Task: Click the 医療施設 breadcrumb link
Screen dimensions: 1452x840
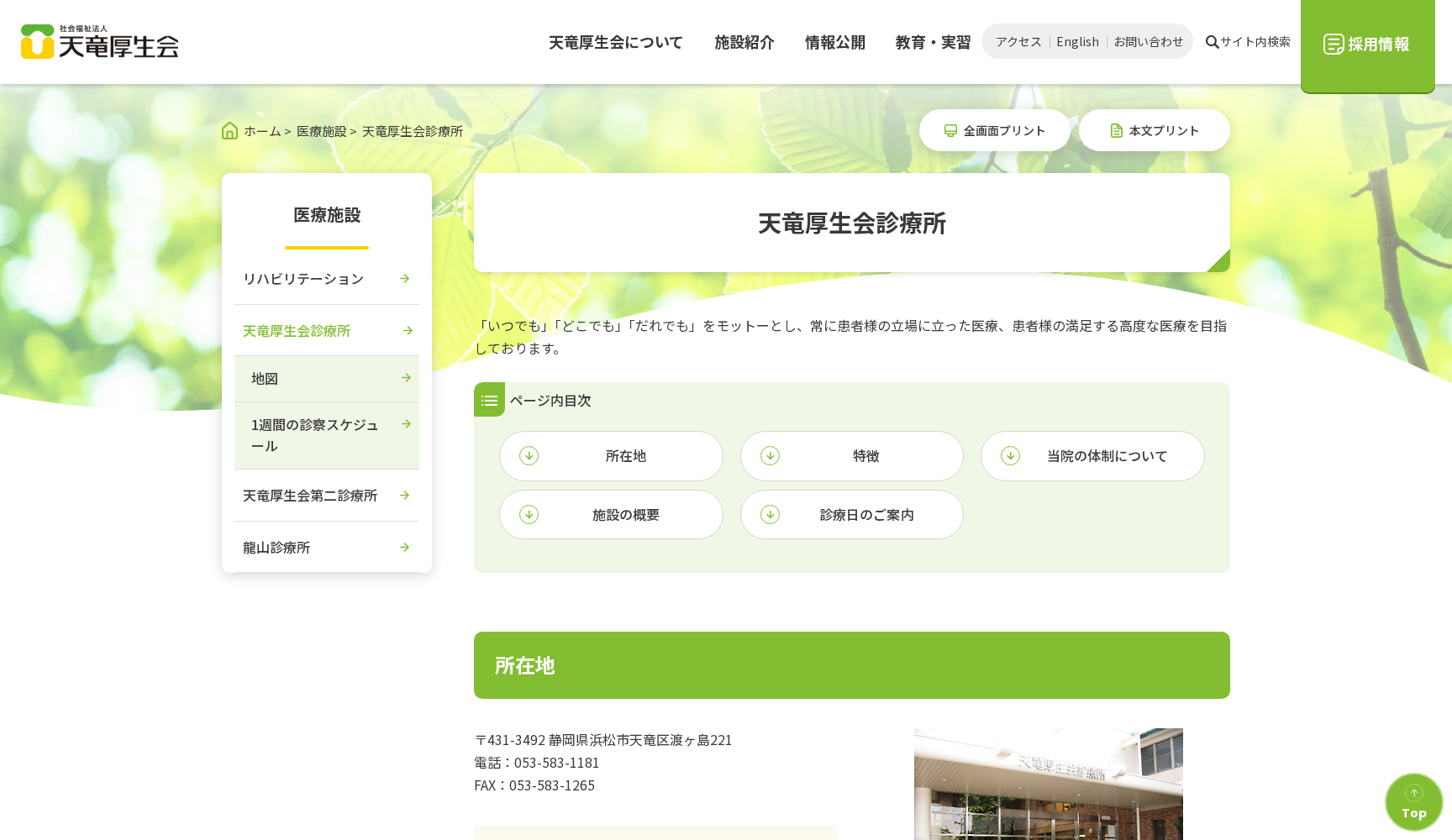Action: pyautogui.click(x=322, y=131)
